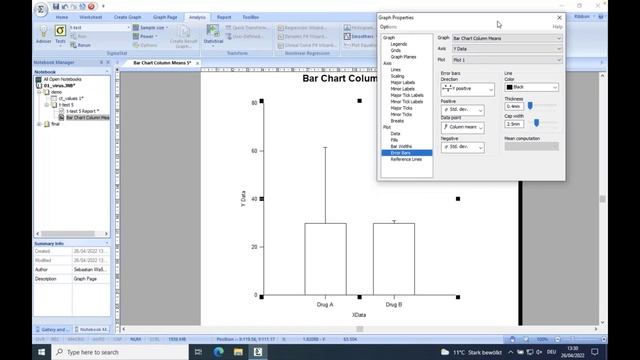Collapse the t-test 5 node in notebook tree
Screen dimensions: 640x360
(47, 105)
